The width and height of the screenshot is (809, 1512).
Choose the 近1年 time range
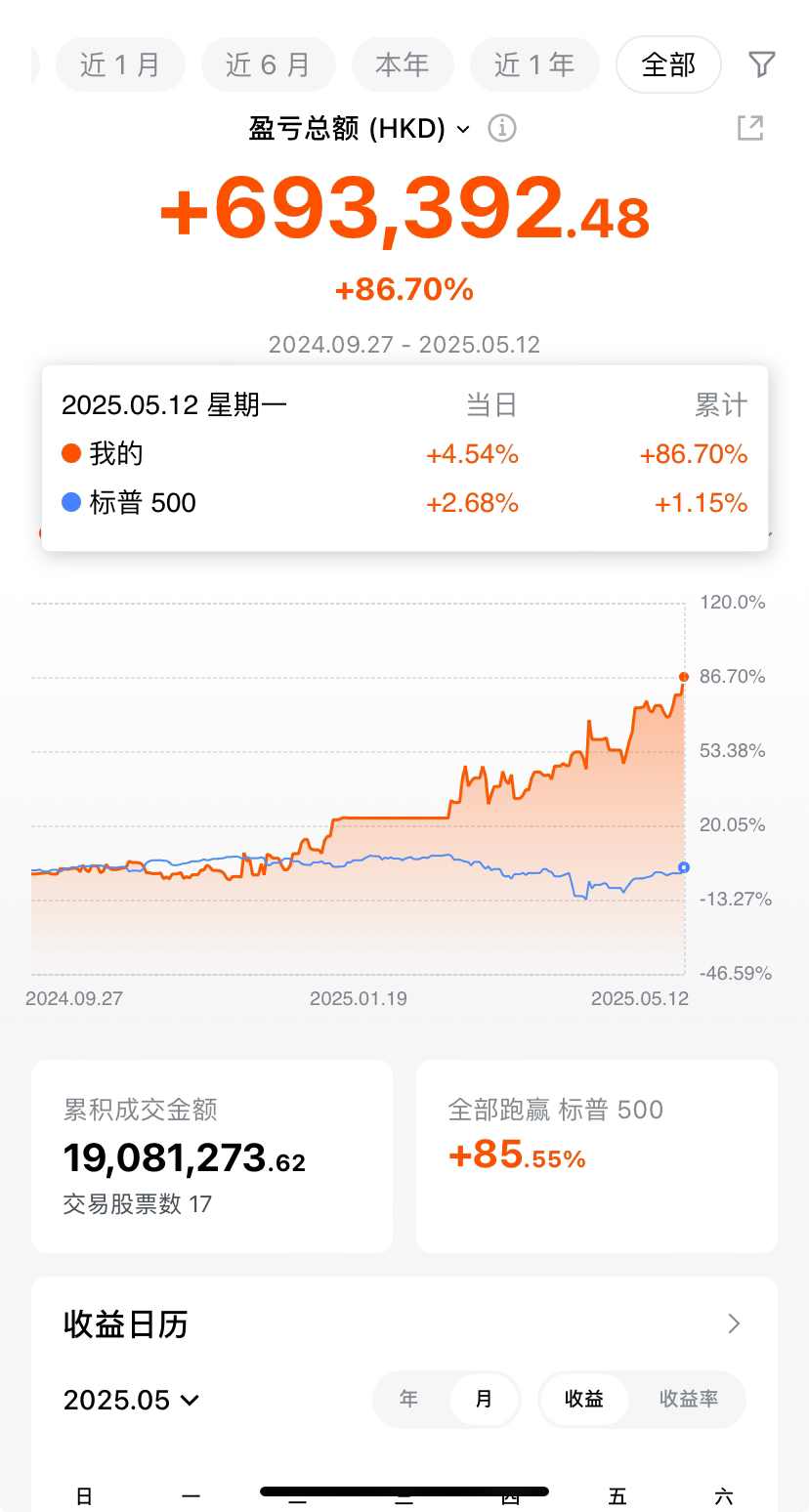pos(534,64)
